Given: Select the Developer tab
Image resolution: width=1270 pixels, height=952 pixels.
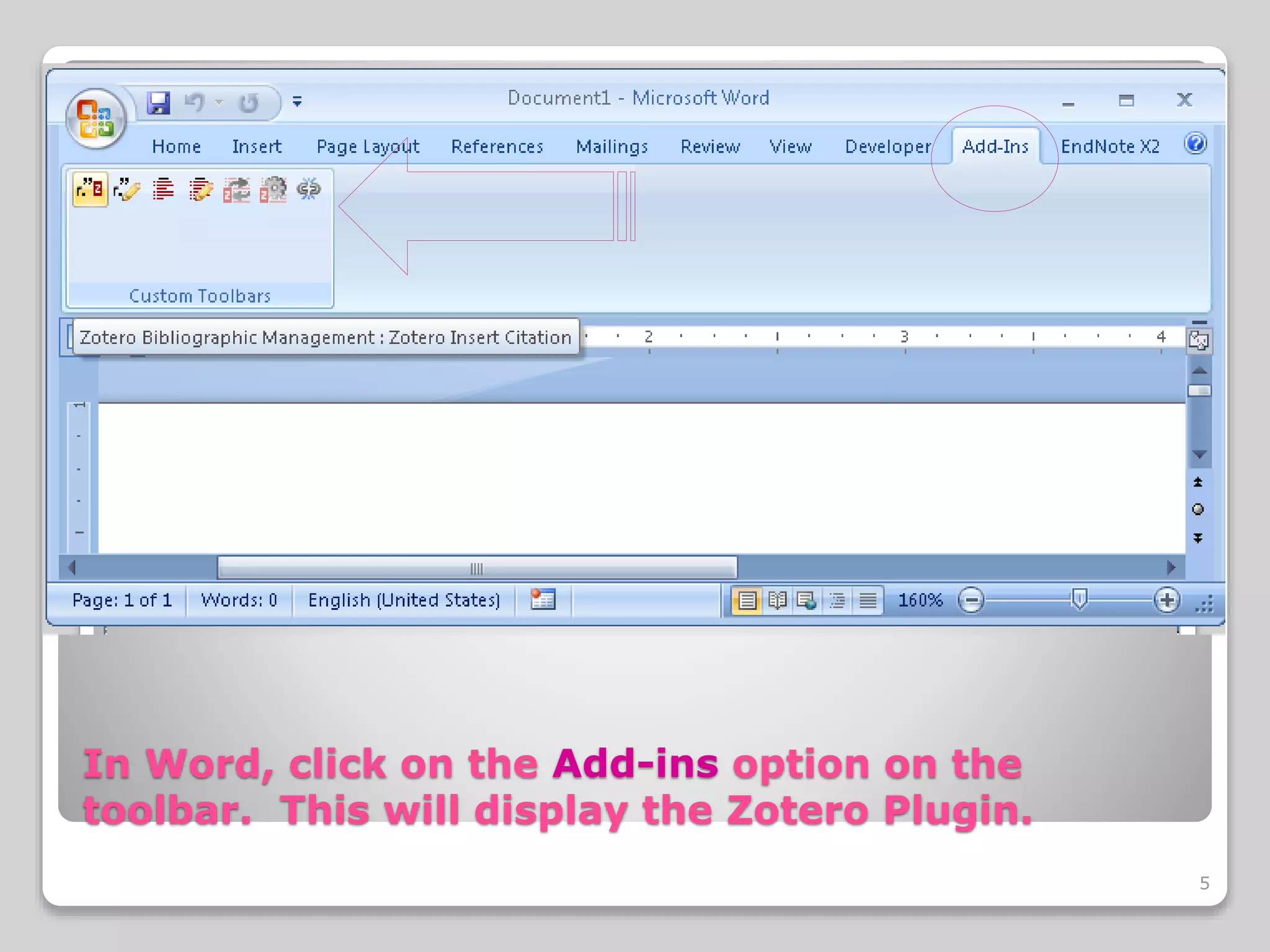Looking at the screenshot, I should coord(888,146).
